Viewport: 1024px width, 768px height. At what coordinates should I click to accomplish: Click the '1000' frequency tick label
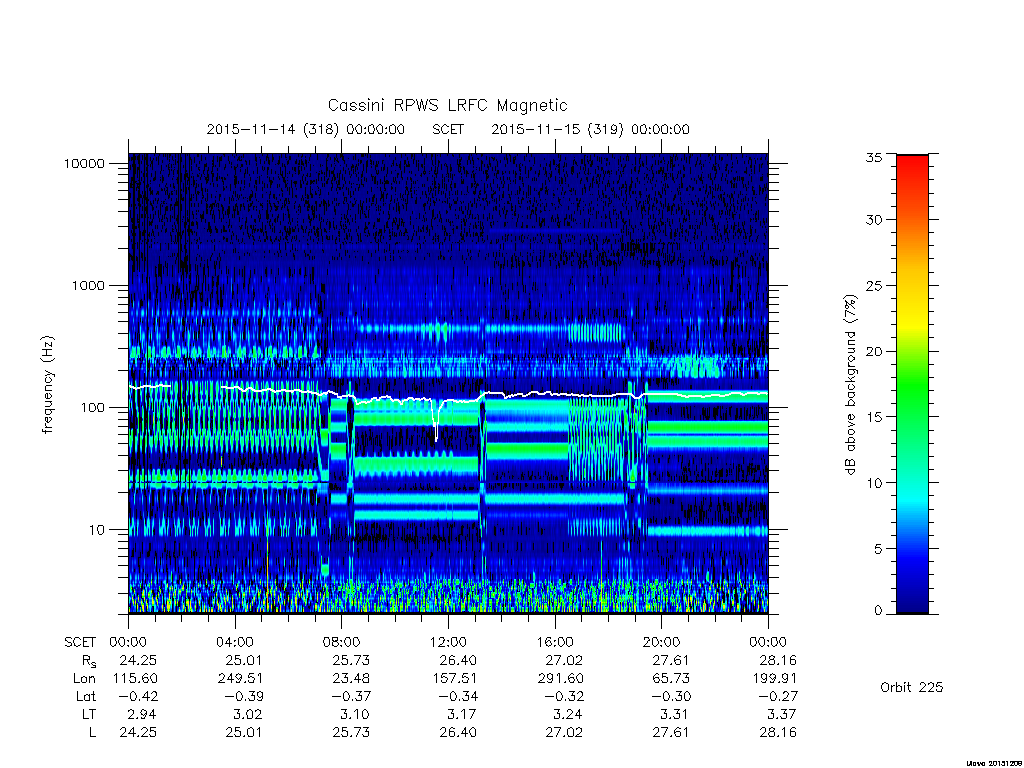click(88, 285)
